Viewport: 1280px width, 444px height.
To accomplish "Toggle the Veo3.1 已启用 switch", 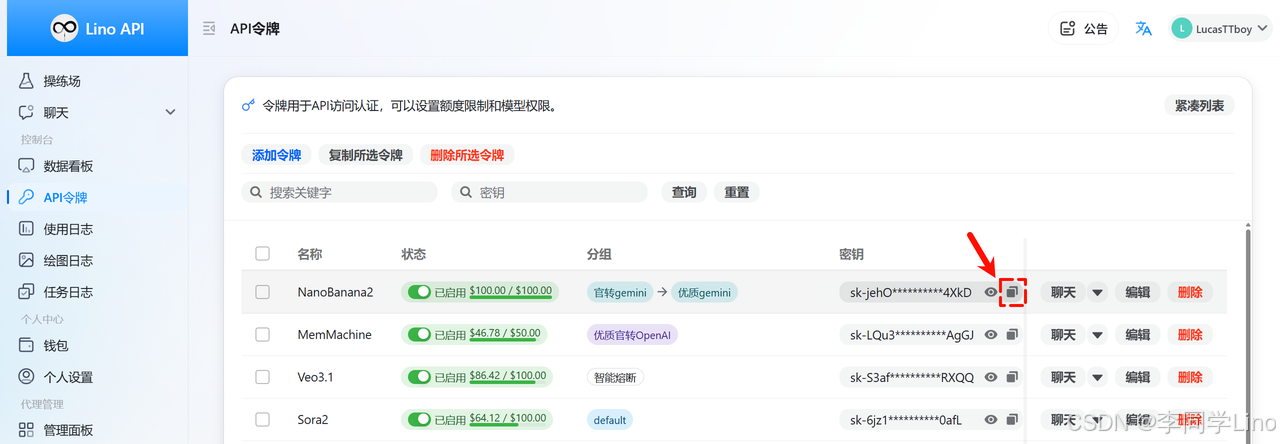I will 419,377.
